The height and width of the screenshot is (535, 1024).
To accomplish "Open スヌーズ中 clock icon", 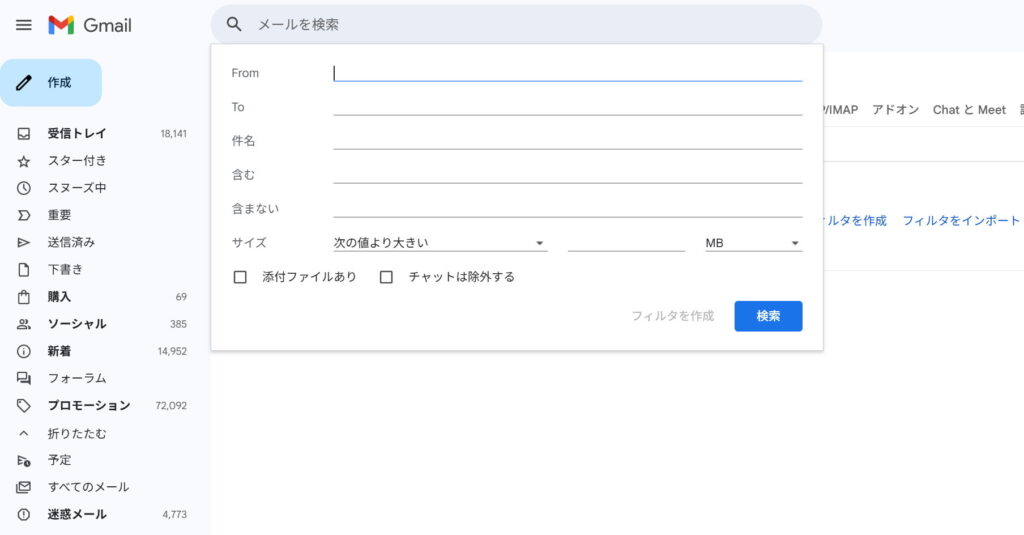I will [24, 188].
